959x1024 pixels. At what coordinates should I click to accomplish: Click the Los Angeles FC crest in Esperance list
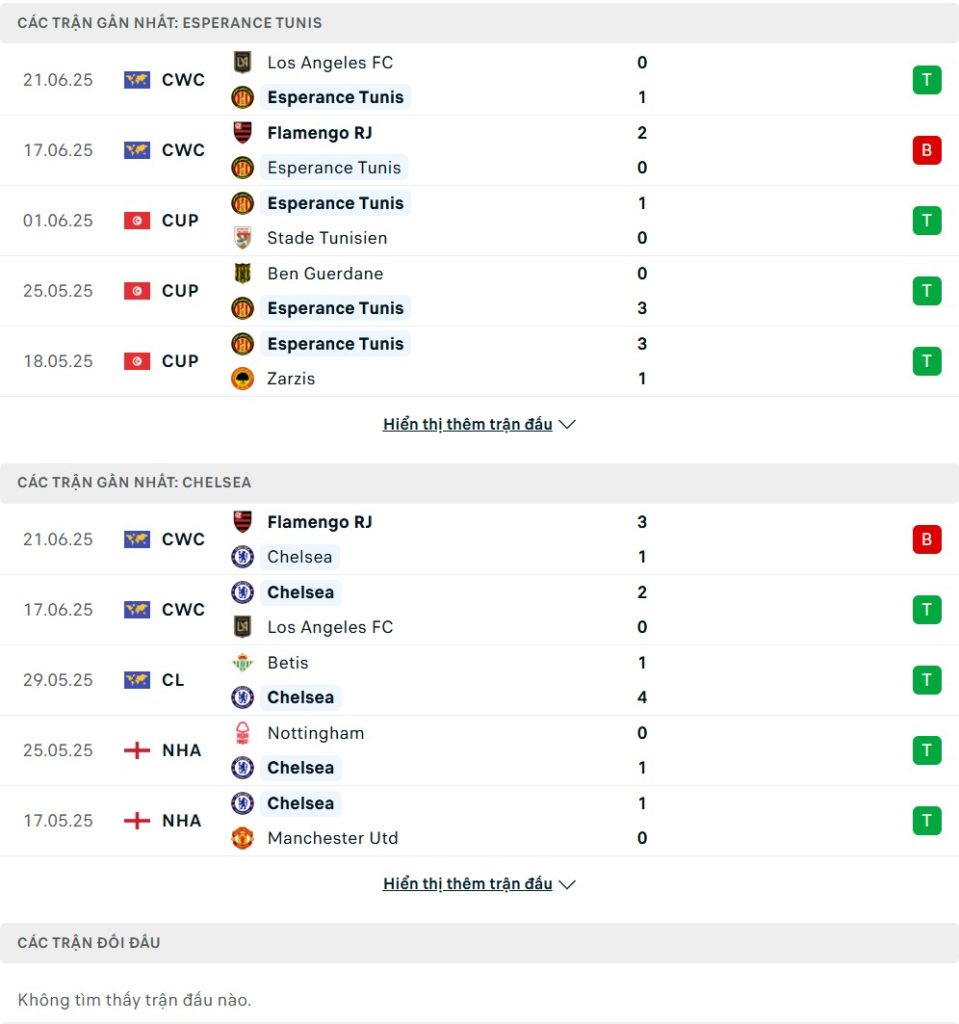click(x=242, y=62)
